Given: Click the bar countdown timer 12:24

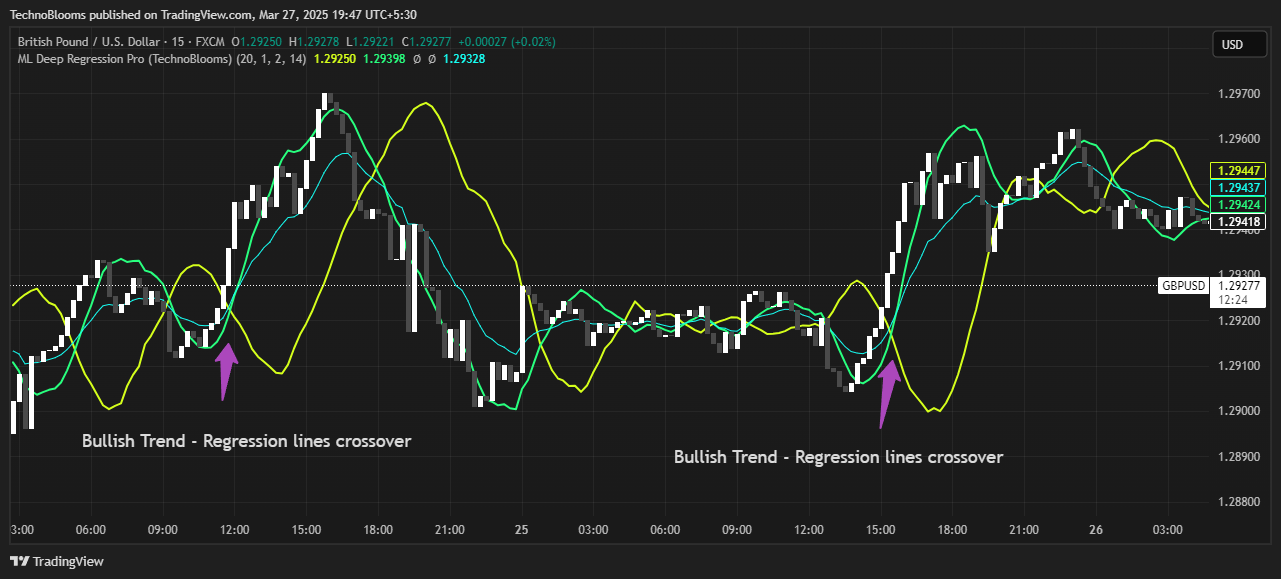Looking at the screenshot, I should click(x=1231, y=299).
